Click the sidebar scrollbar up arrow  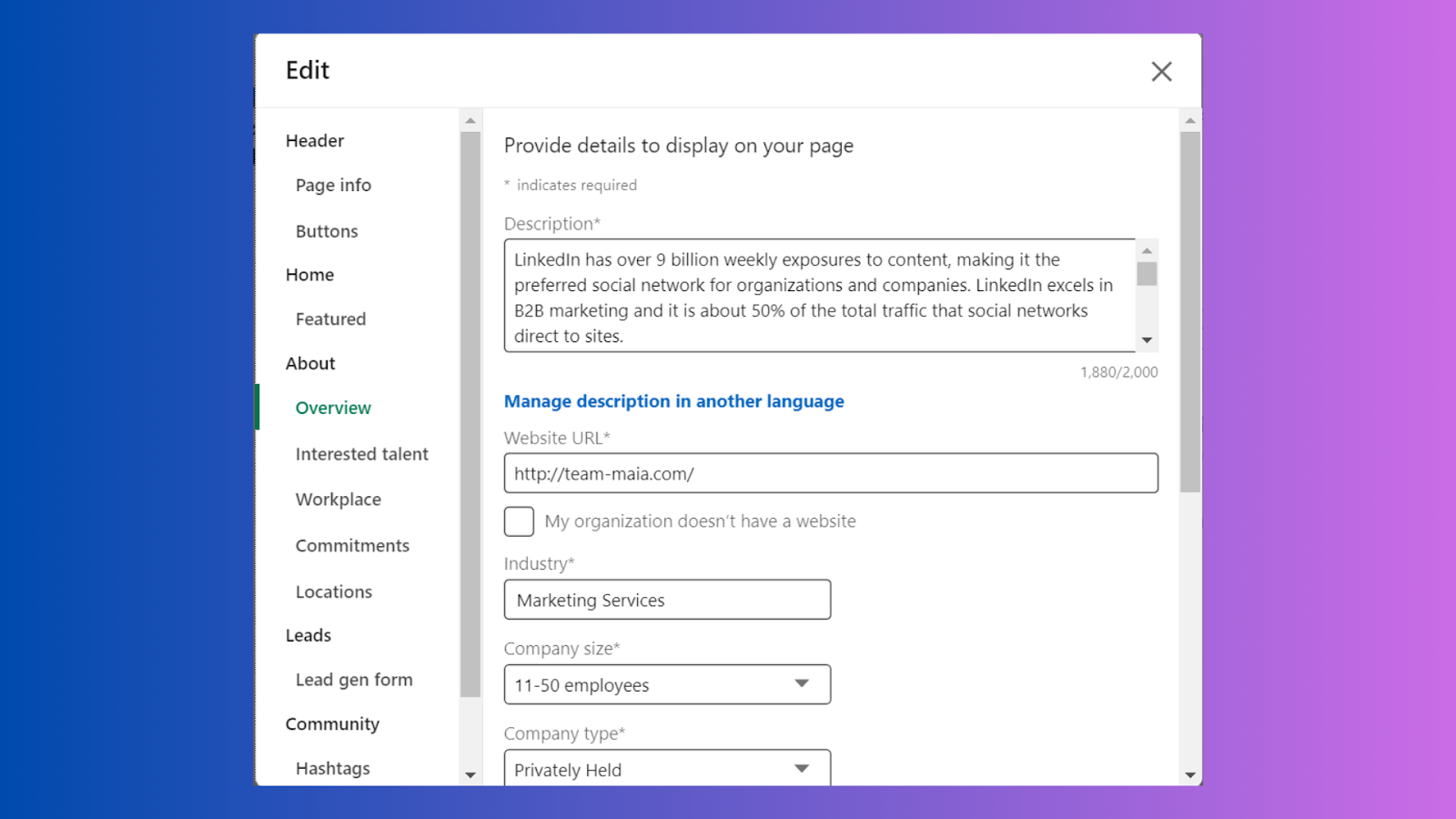coord(470,120)
